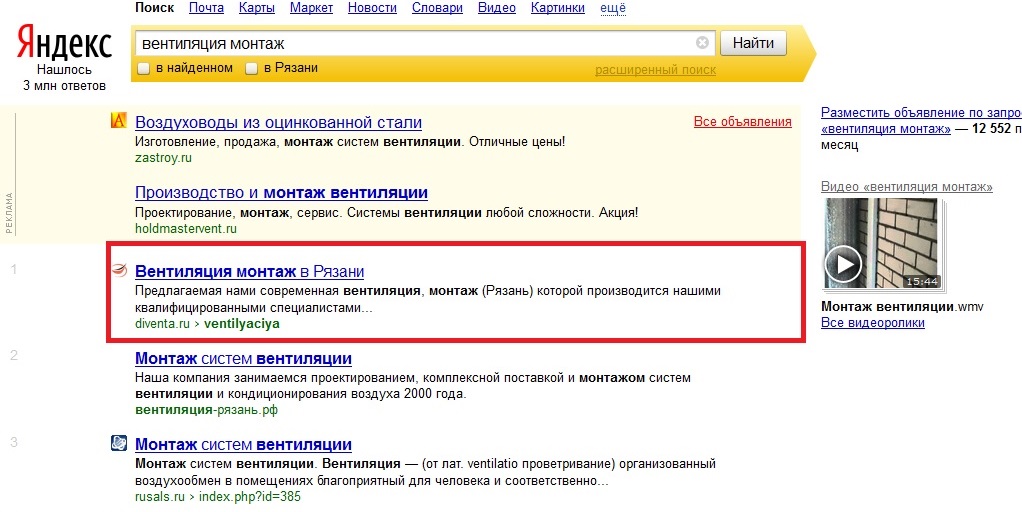Screen dimensions: 1022x512
Task: Open the Словари service
Action: [x=437, y=8]
